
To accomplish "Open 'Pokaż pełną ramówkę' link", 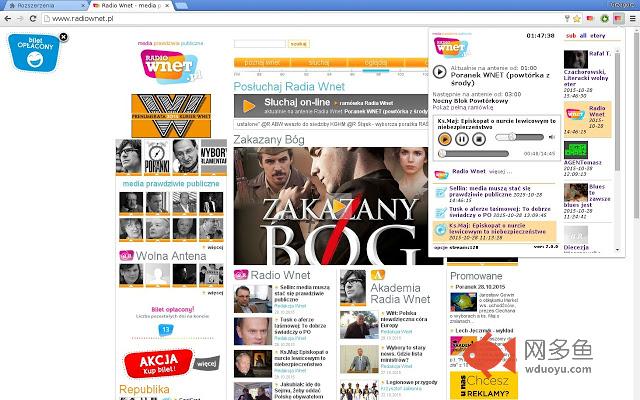I will click(462, 107).
